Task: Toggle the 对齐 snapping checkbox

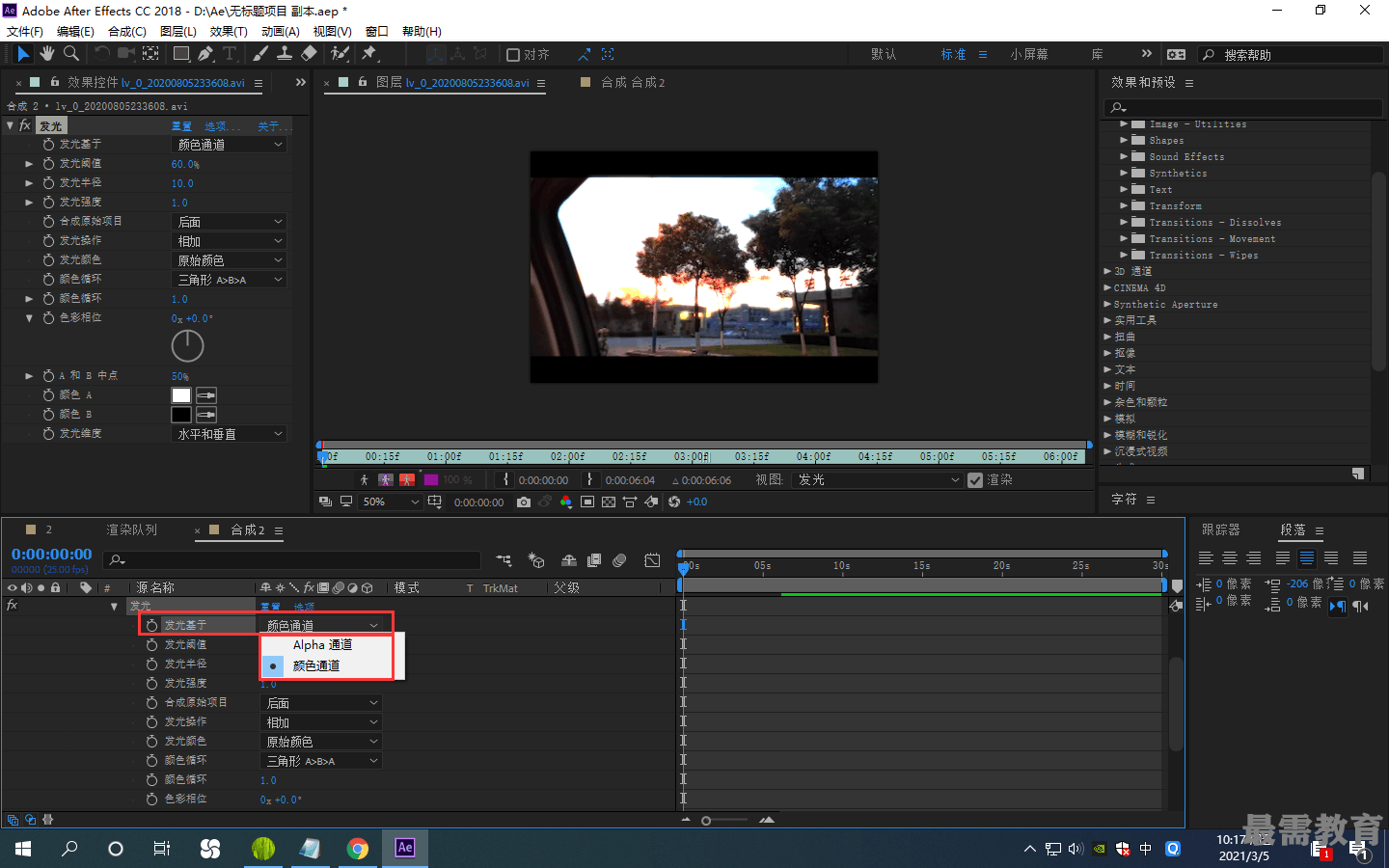Action: [513, 55]
